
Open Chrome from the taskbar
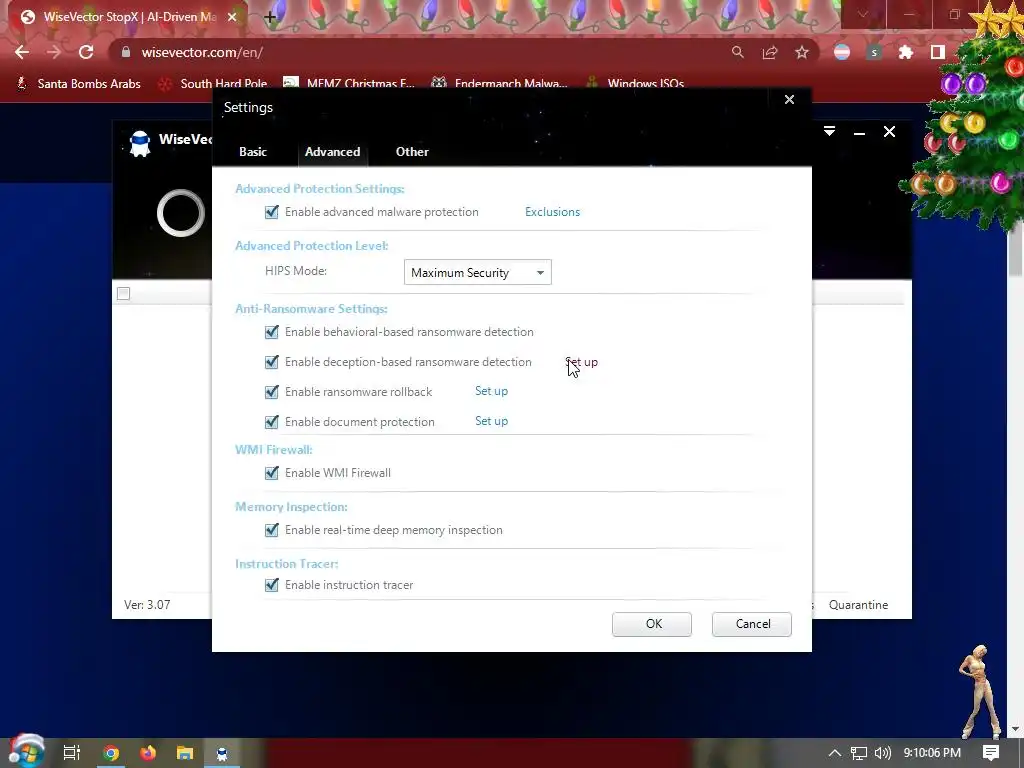click(111, 753)
